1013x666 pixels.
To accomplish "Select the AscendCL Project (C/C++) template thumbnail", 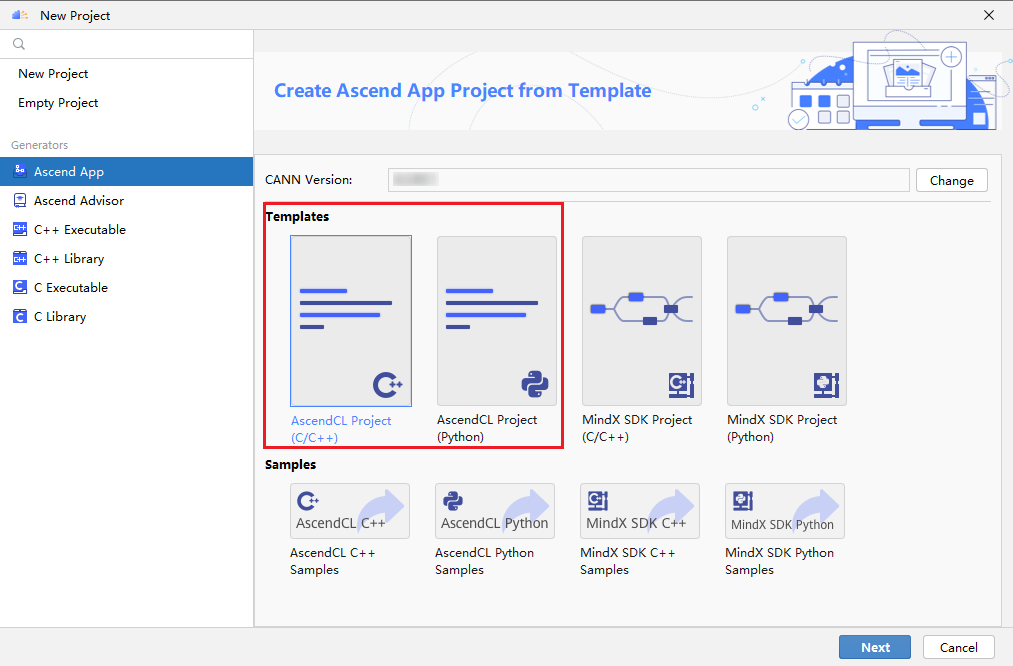I will click(351, 321).
